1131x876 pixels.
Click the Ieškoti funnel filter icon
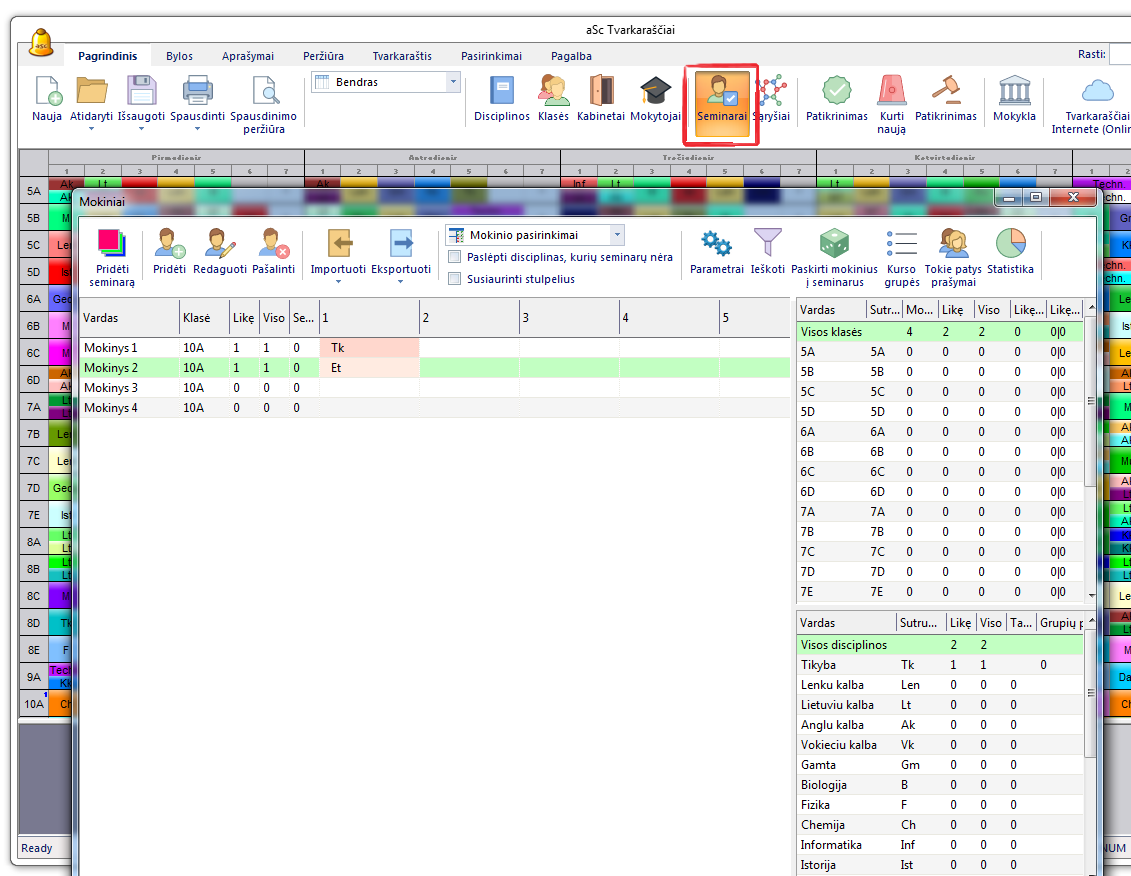[x=768, y=244]
